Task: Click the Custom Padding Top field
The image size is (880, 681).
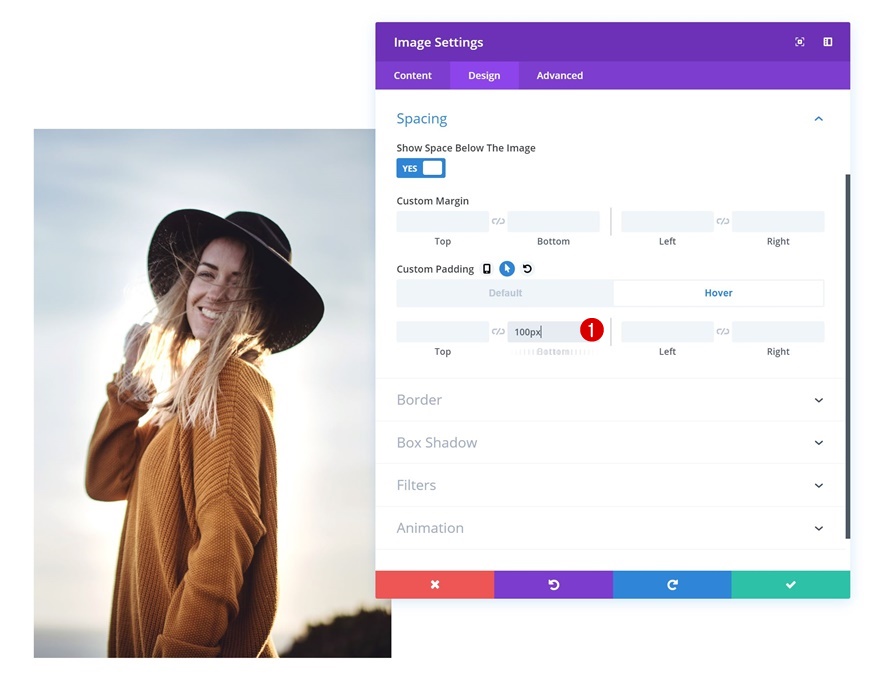Action: [x=442, y=332]
